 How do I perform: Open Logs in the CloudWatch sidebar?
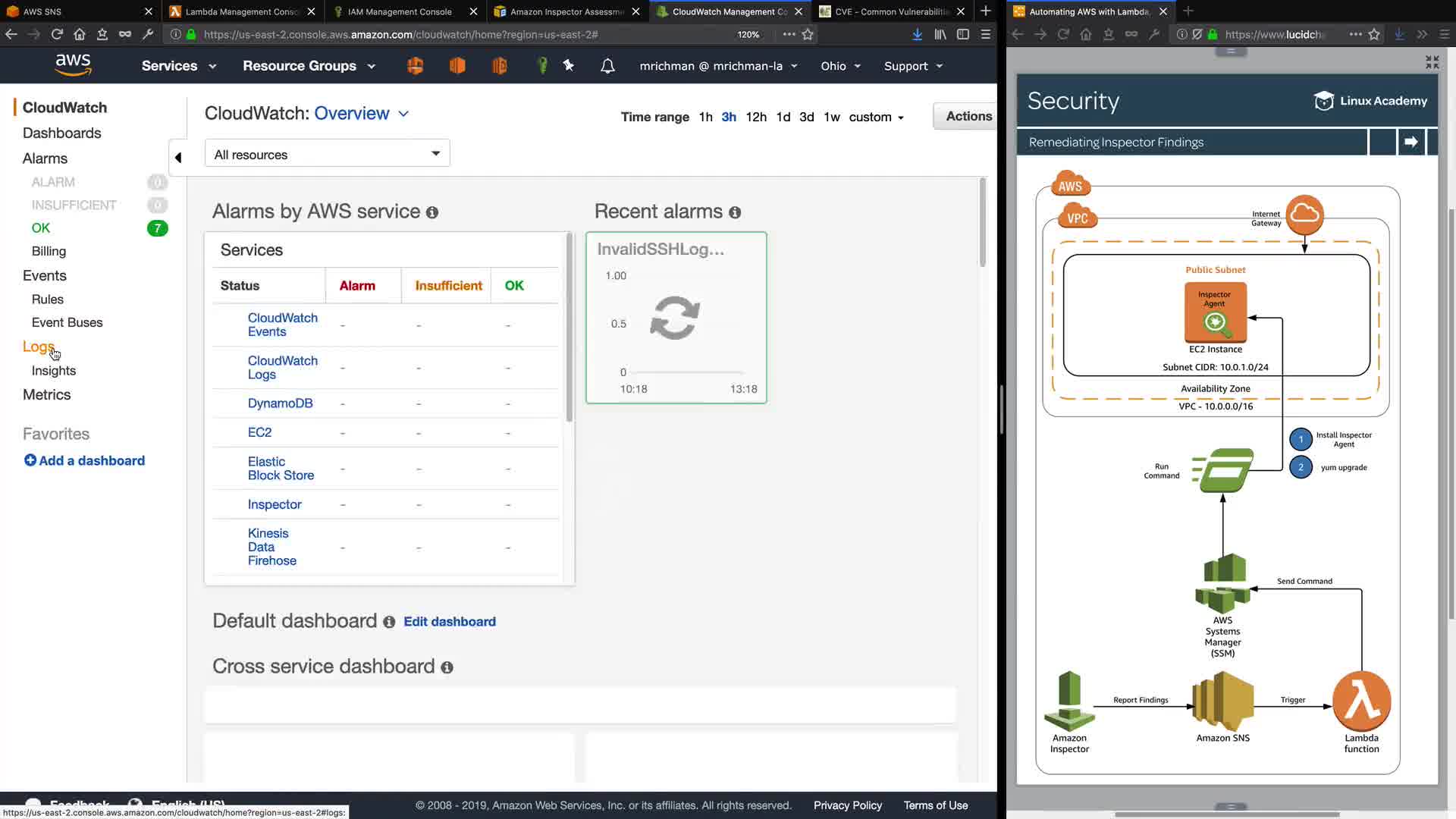coord(38,347)
